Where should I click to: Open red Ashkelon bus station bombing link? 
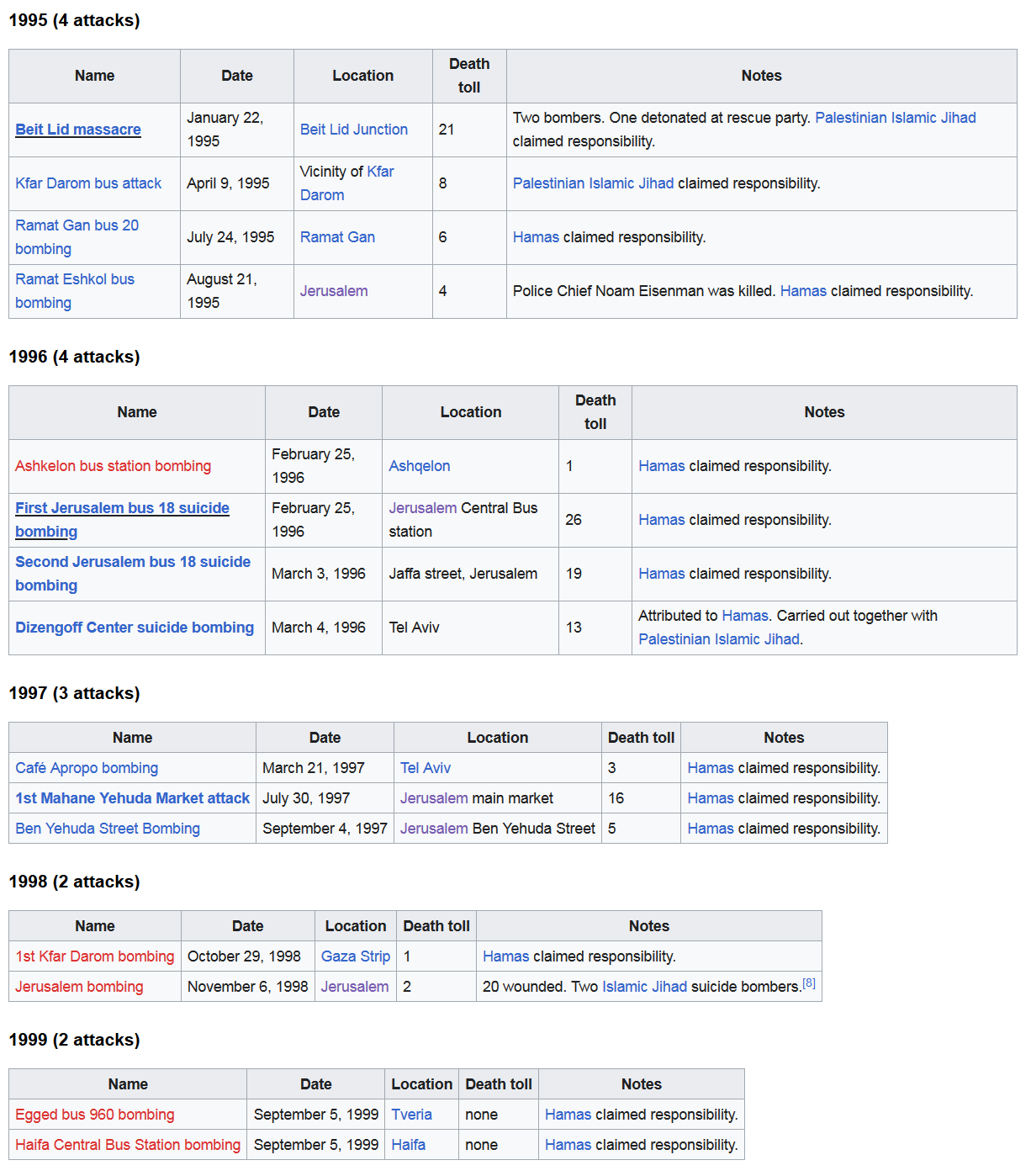tap(113, 466)
